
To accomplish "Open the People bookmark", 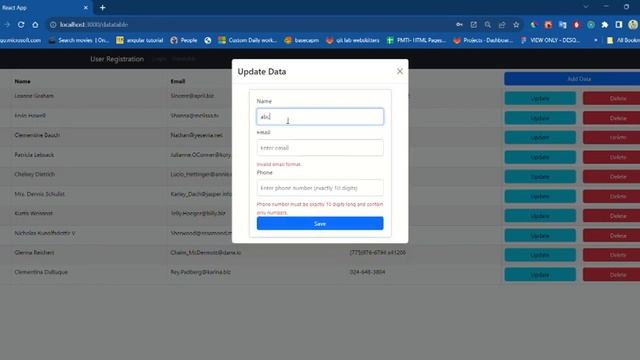I will tap(184, 40).
